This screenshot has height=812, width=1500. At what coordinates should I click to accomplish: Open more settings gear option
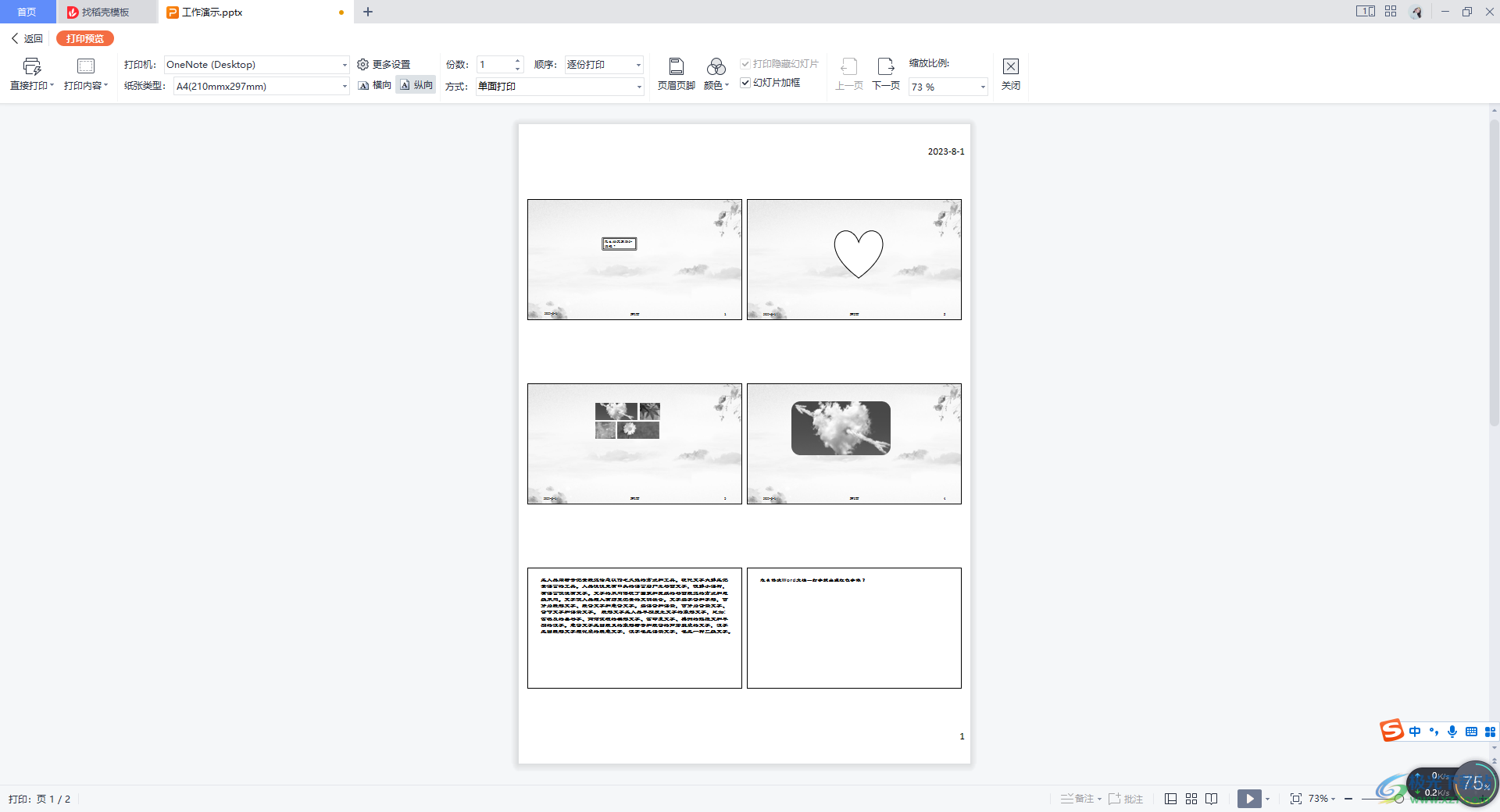coord(384,65)
